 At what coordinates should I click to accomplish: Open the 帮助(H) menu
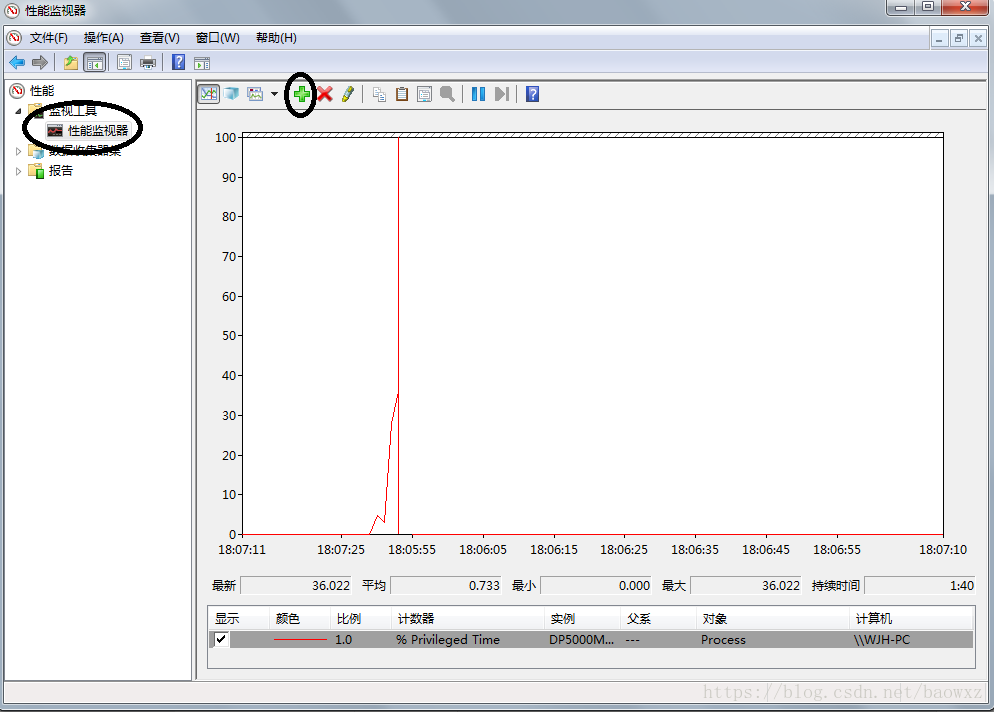pos(276,38)
